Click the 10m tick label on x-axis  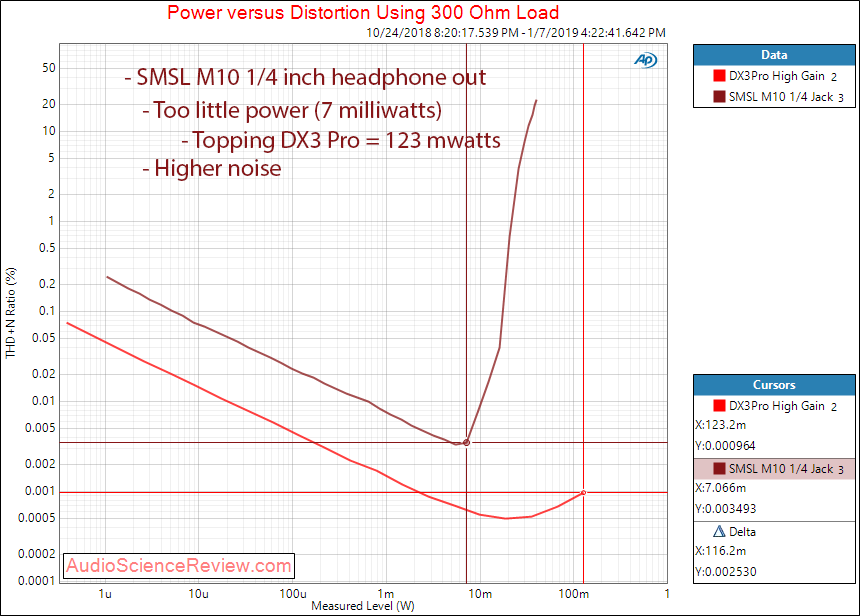click(480, 594)
